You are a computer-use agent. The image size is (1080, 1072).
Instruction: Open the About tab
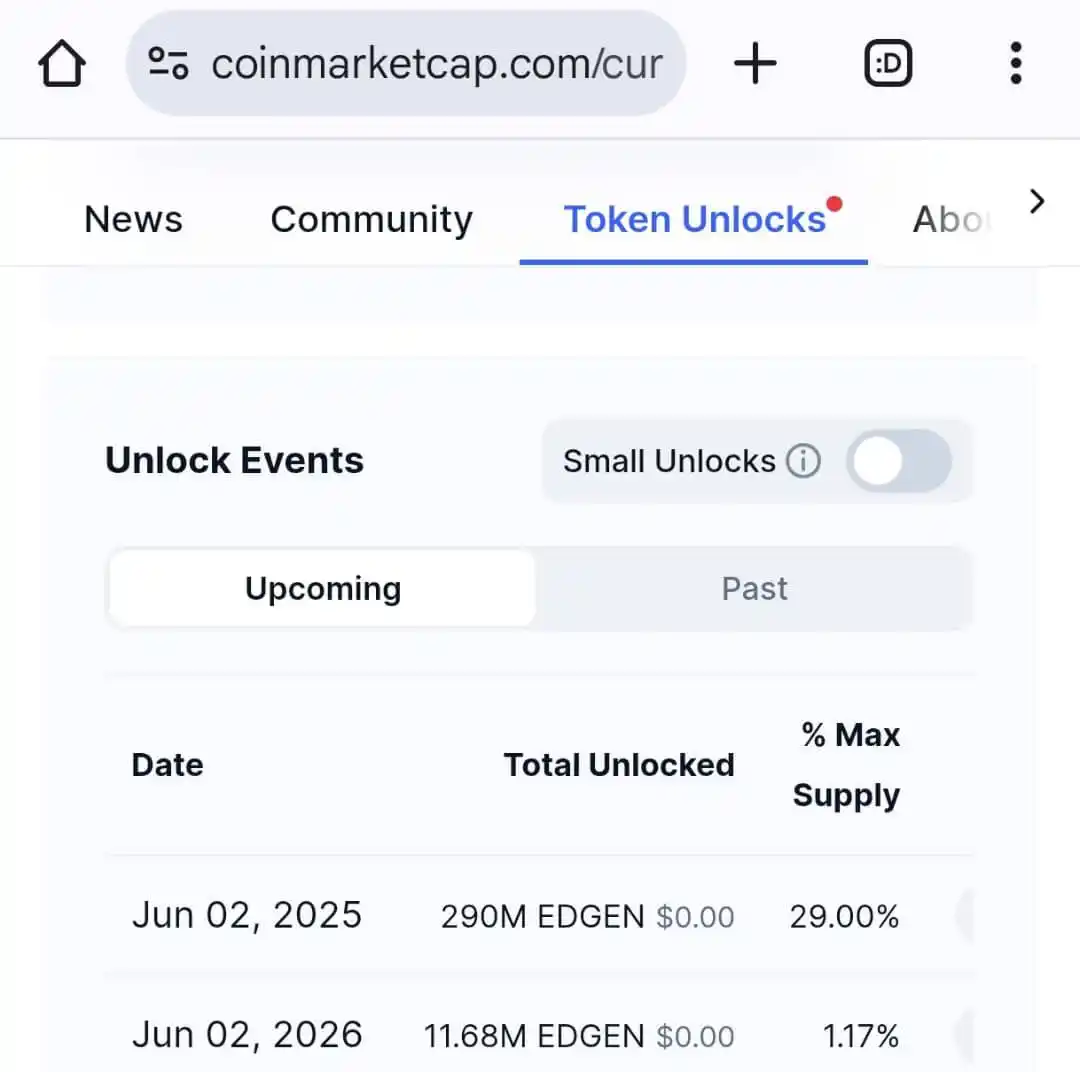[950, 219]
